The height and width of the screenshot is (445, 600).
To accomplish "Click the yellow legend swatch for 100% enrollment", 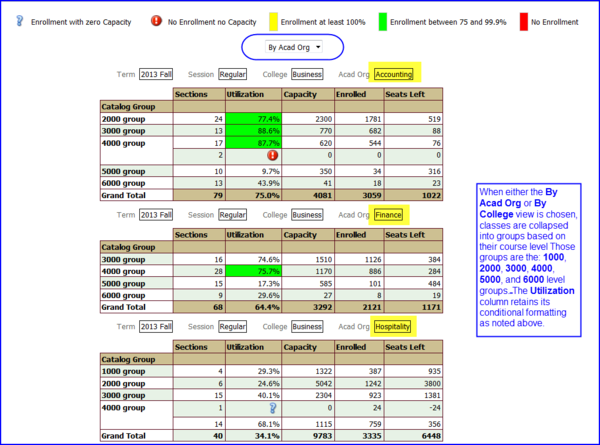I will (x=273, y=21).
